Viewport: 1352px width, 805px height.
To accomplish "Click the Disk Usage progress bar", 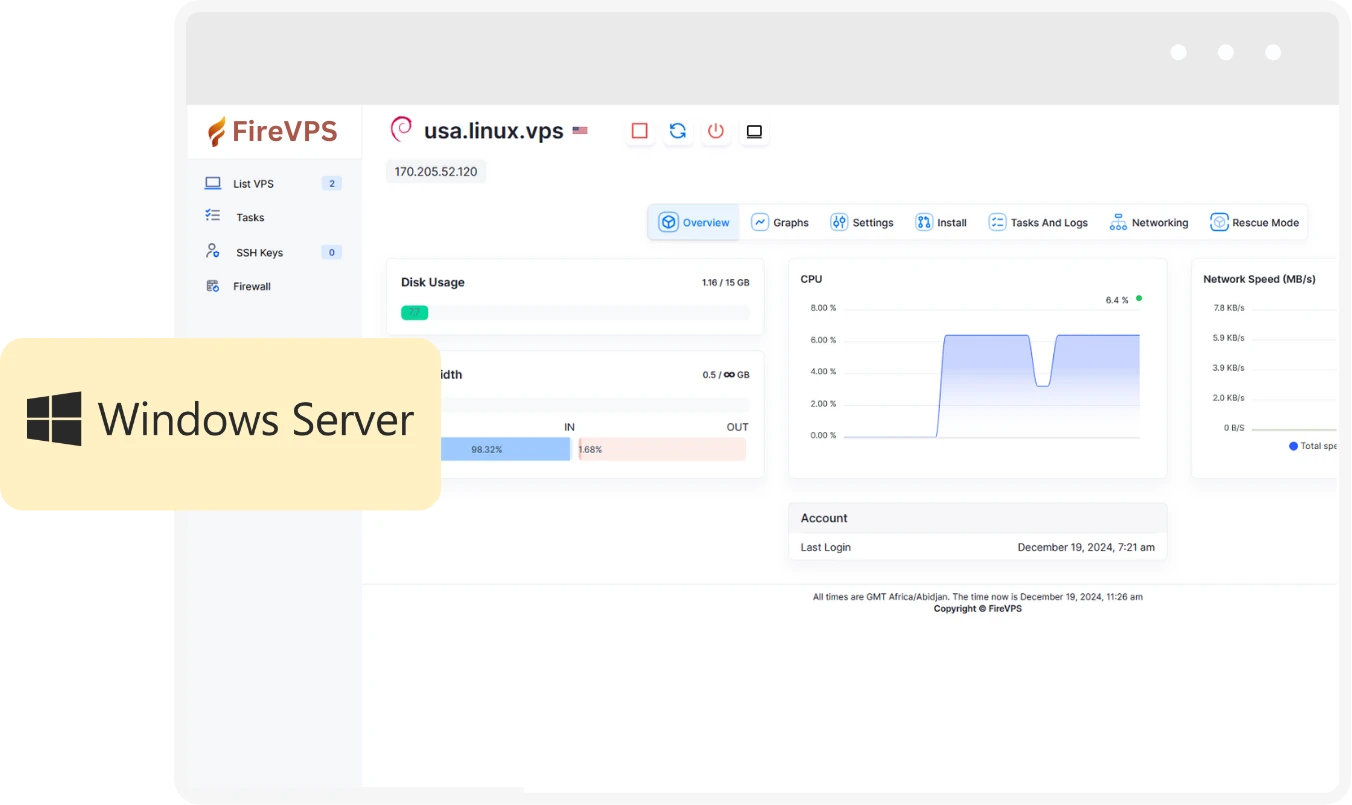I will 575,312.
